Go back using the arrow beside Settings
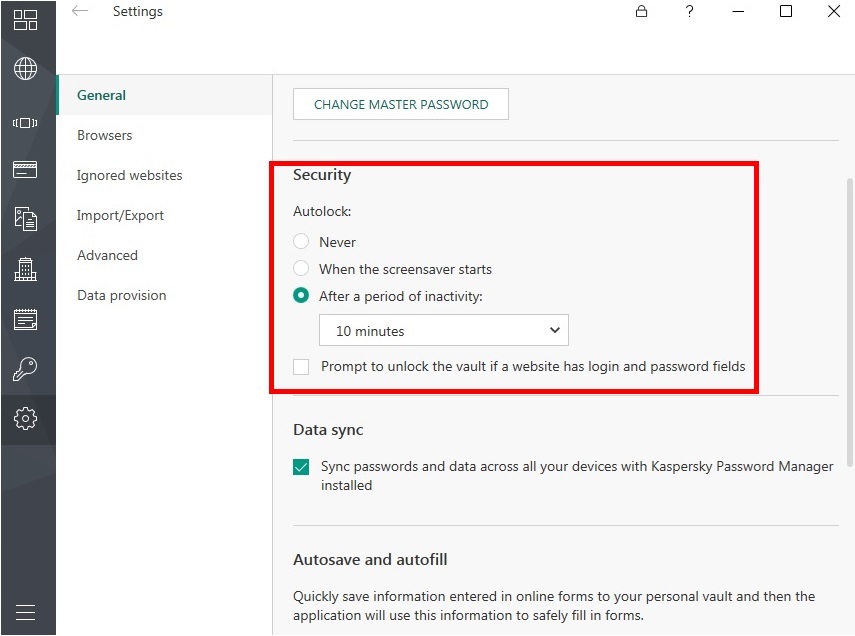Image resolution: width=855 pixels, height=636 pixels. coord(80,11)
